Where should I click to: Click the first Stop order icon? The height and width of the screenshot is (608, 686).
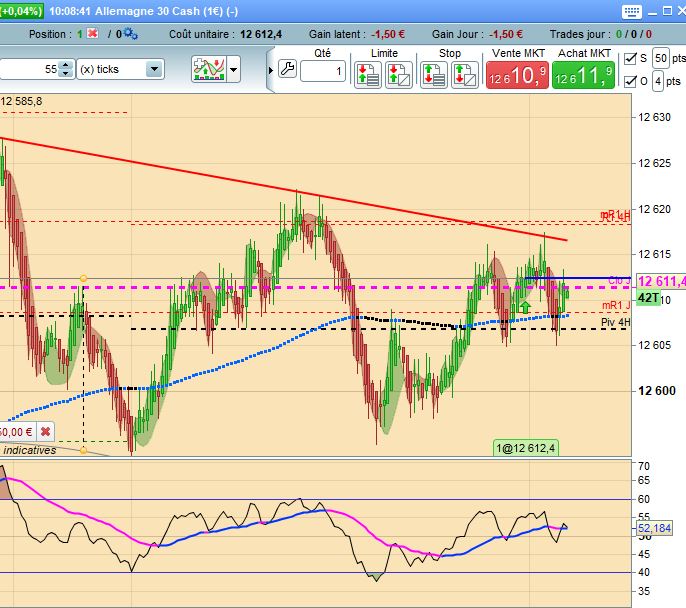(434, 75)
